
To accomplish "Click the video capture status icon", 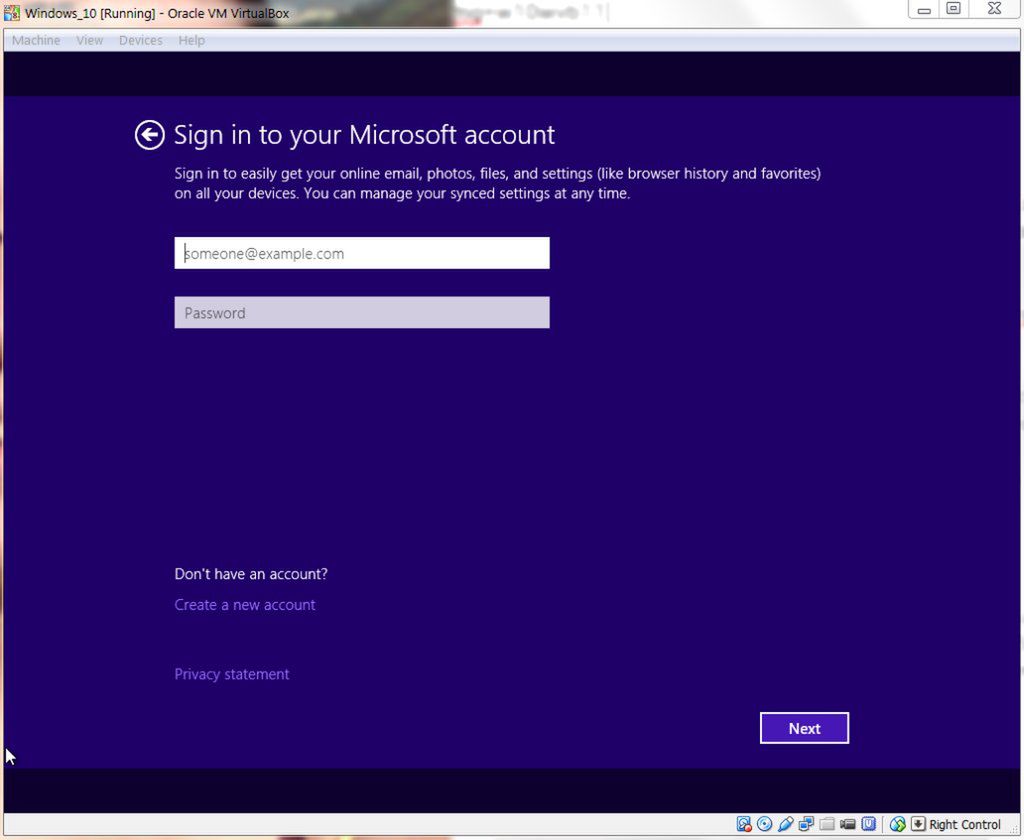I will (848, 824).
